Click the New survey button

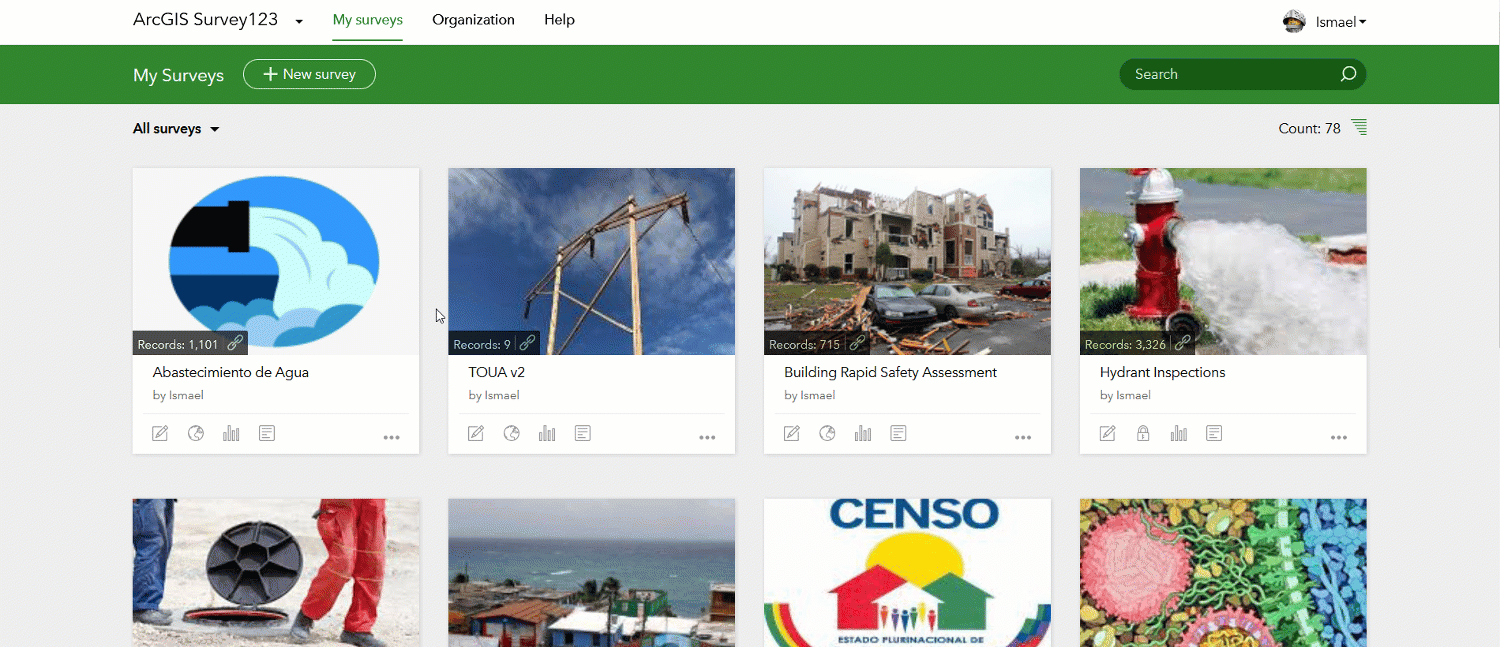pyautogui.click(x=309, y=74)
